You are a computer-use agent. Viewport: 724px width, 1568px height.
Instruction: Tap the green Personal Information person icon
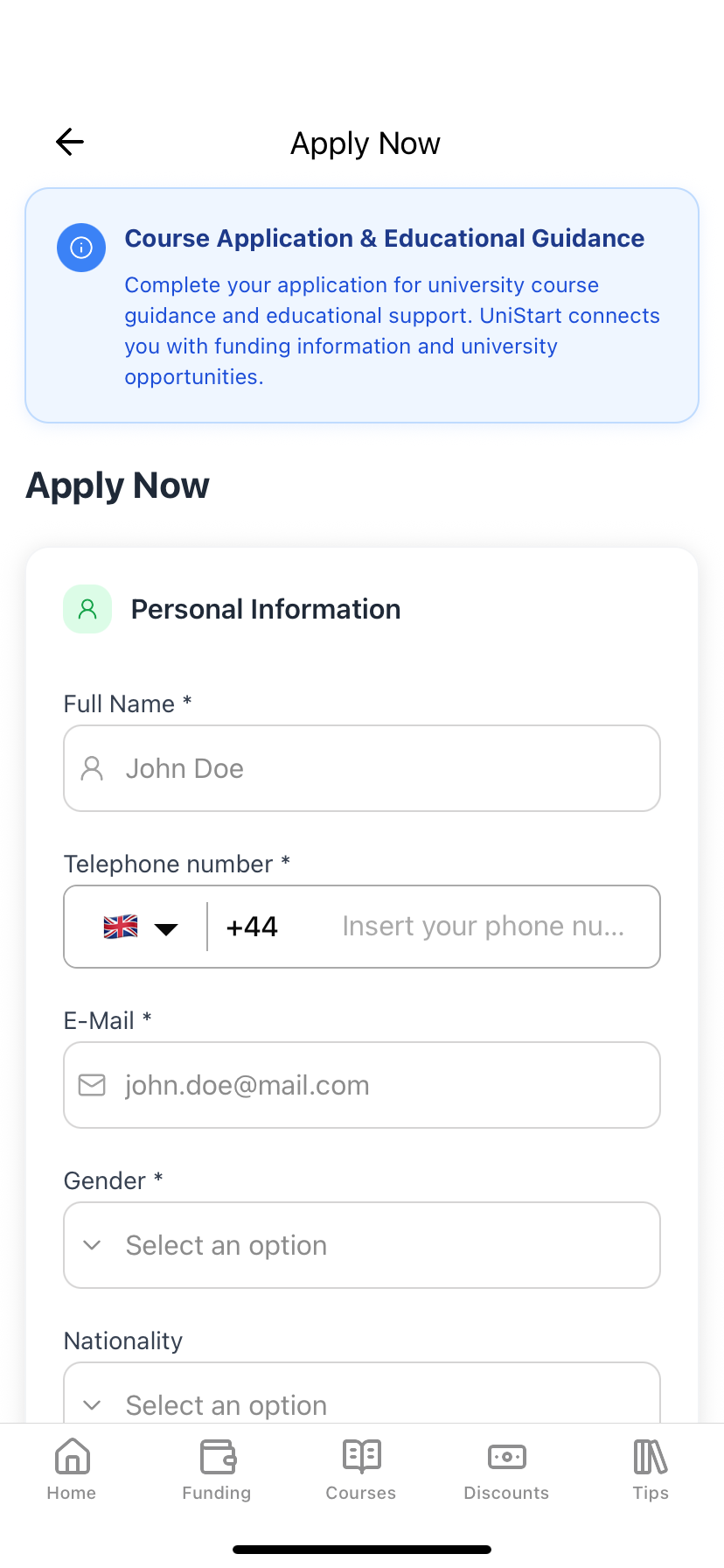coord(87,608)
